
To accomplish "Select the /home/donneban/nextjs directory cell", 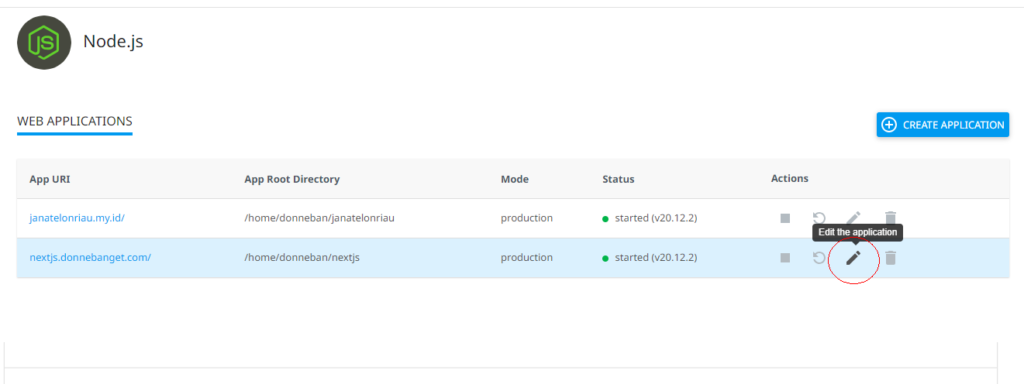I will (x=302, y=257).
